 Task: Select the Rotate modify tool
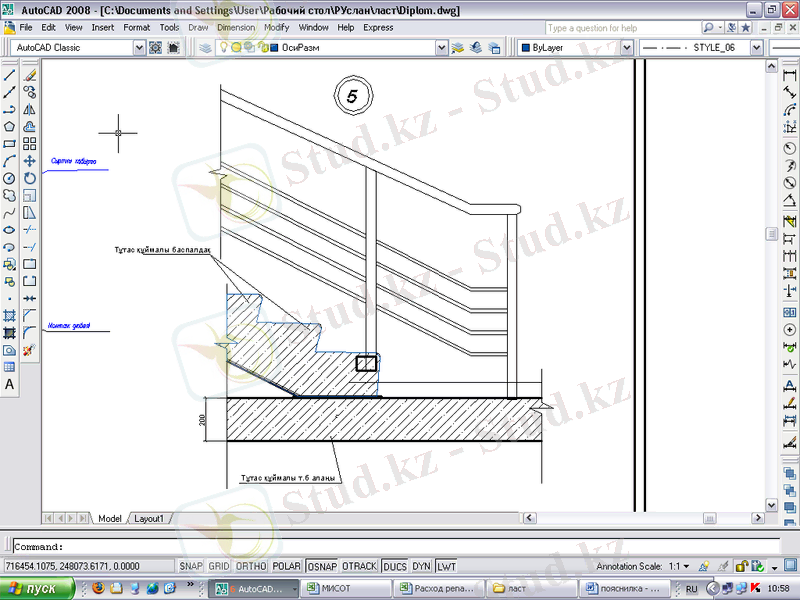(30, 178)
